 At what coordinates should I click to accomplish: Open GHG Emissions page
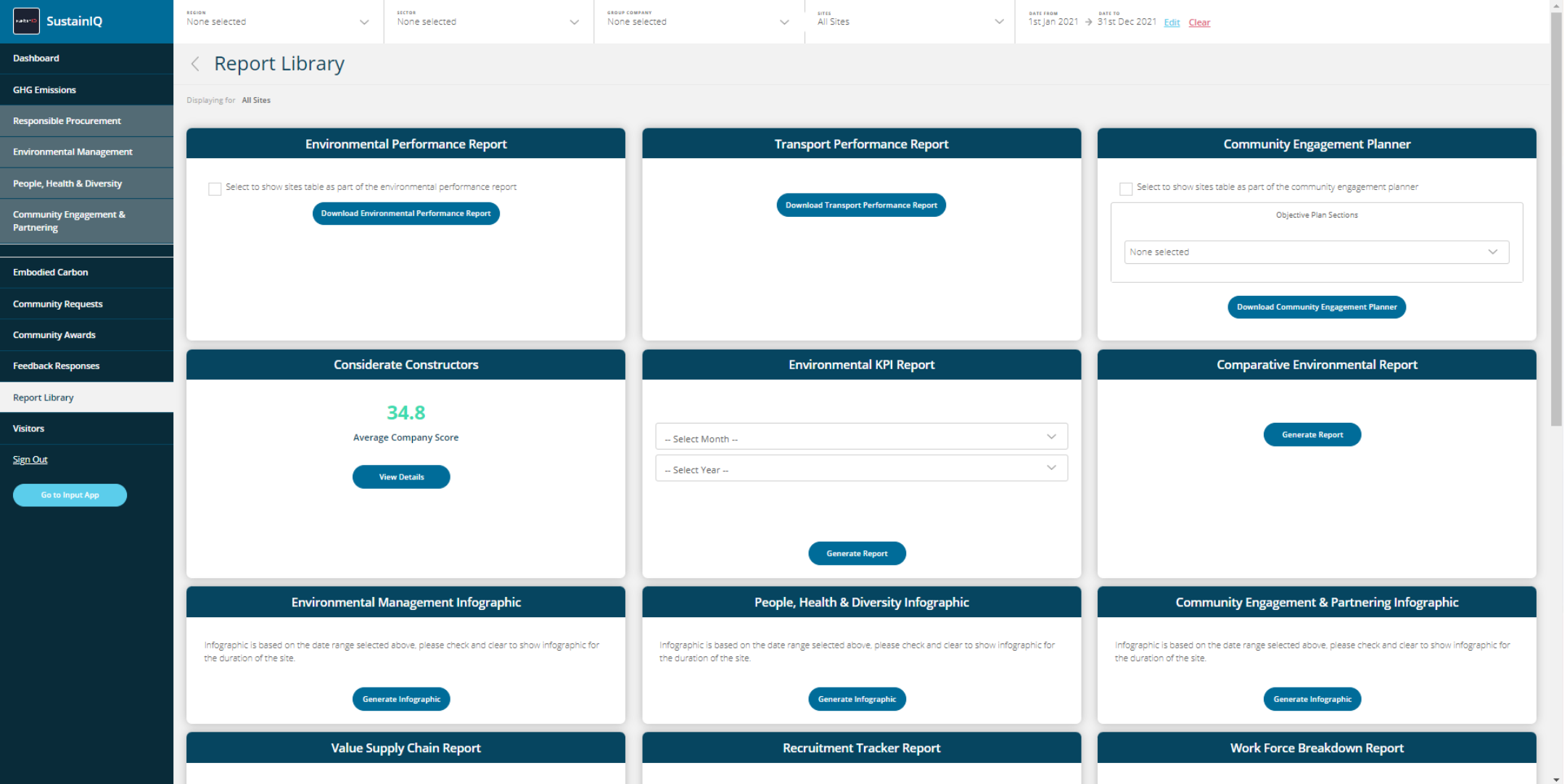(86, 90)
